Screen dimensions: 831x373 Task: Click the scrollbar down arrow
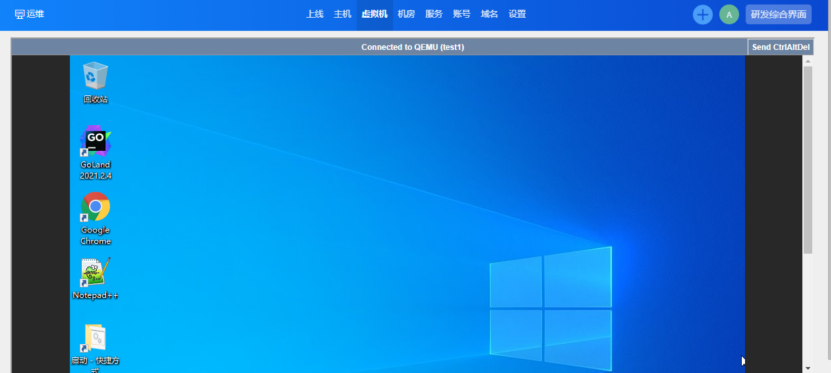(808, 368)
